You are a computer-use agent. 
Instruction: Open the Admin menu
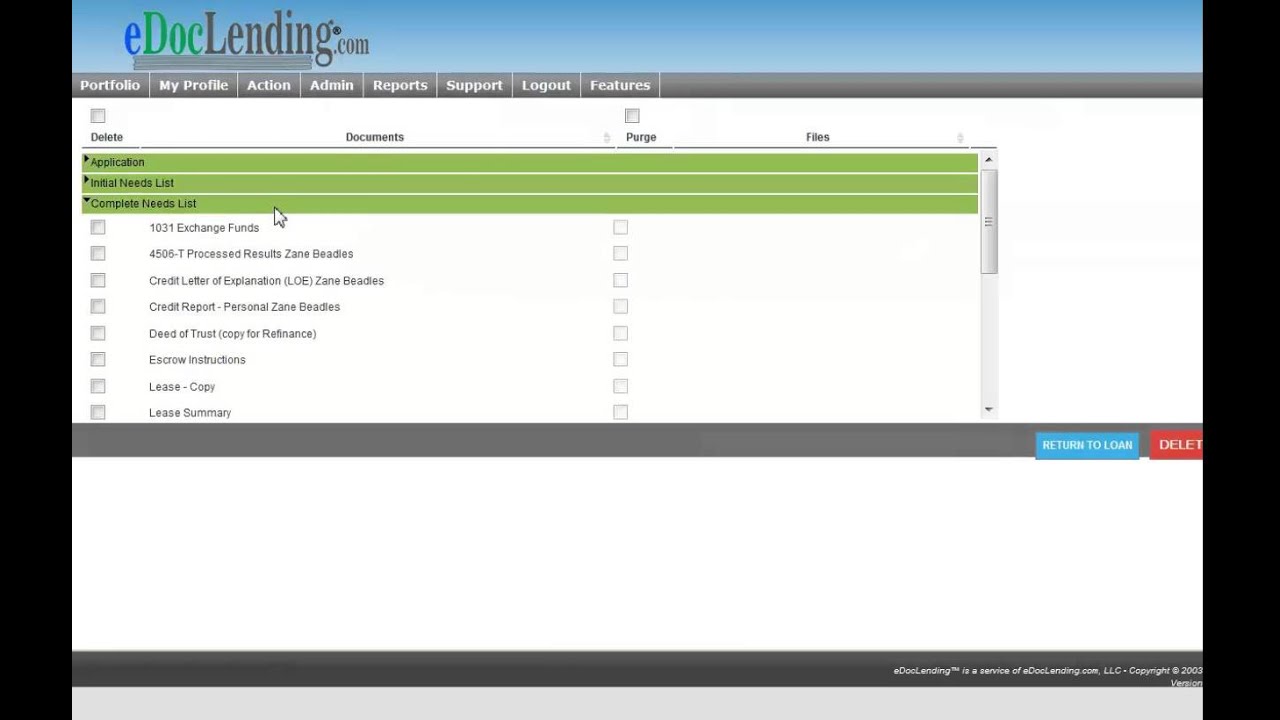332,85
